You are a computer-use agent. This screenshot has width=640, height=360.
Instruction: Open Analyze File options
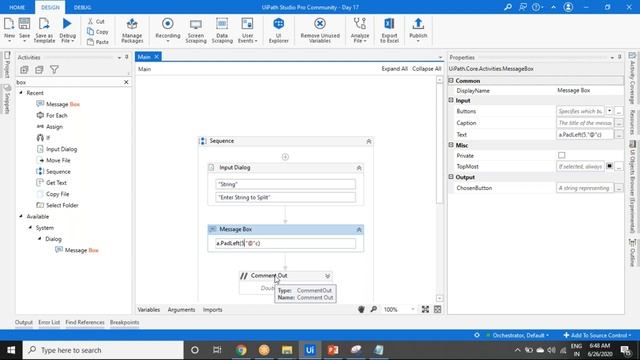click(360, 30)
